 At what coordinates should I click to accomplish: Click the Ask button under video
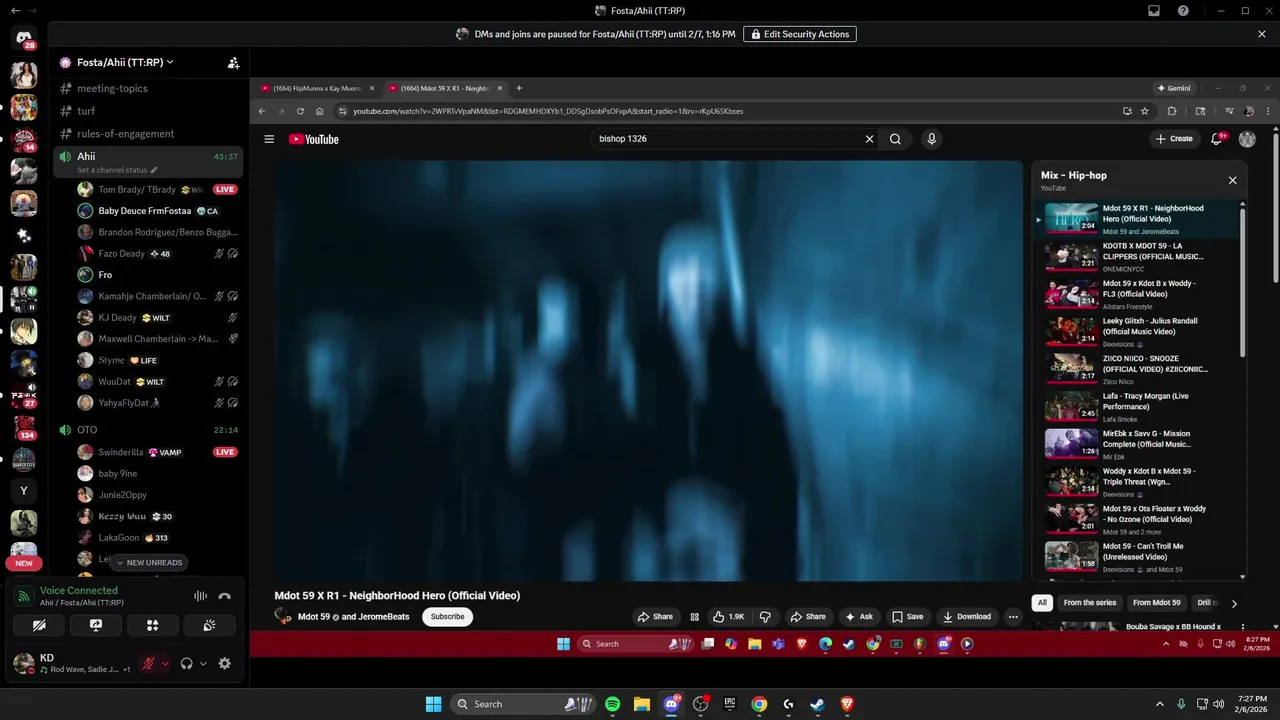pos(859,617)
